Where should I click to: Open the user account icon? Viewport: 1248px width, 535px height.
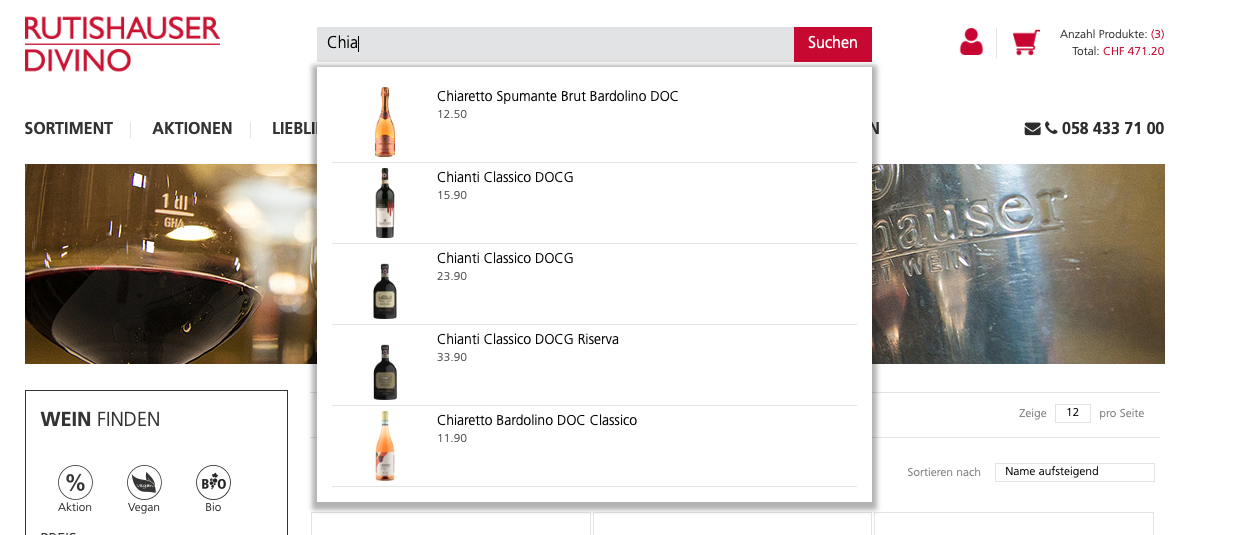click(970, 42)
